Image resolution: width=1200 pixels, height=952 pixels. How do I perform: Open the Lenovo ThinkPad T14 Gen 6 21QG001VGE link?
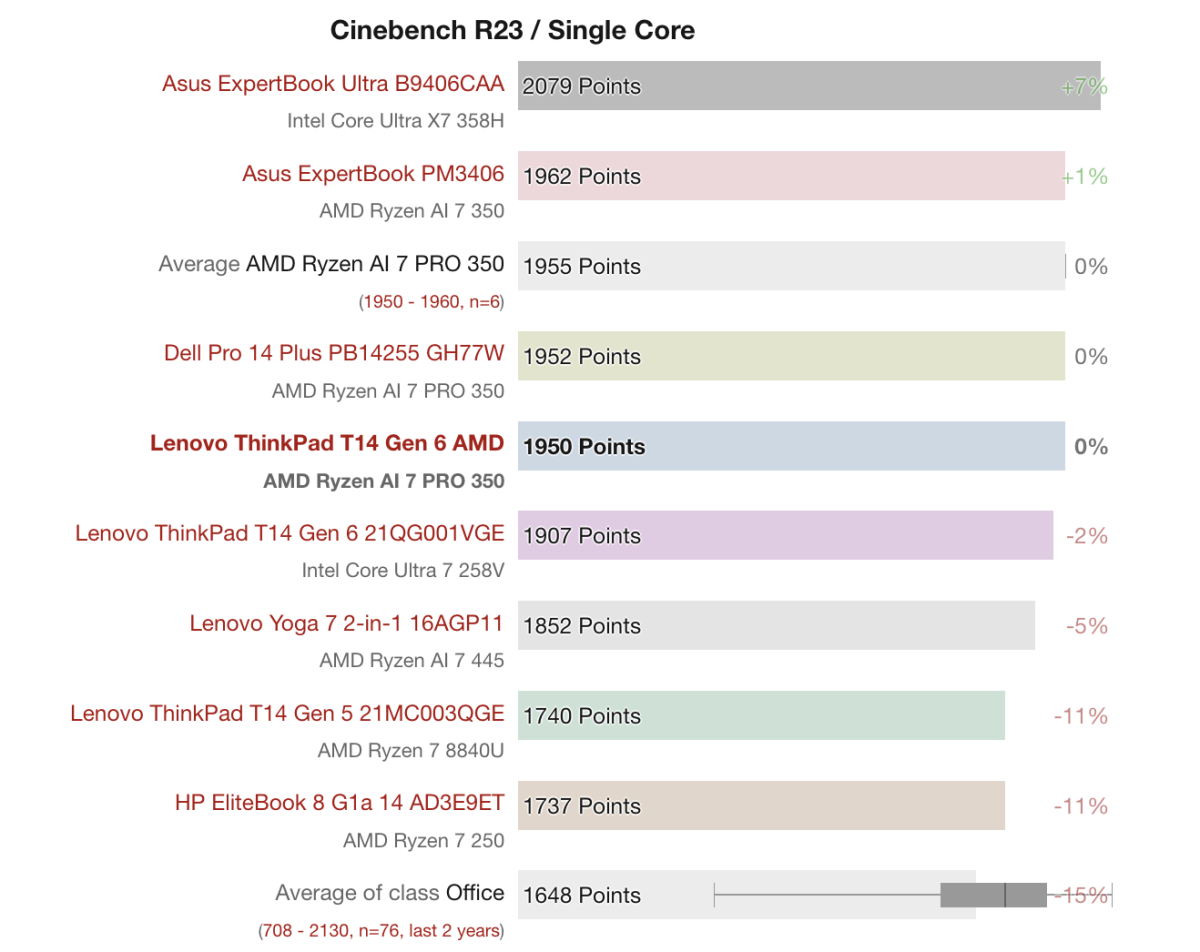[289, 534]
